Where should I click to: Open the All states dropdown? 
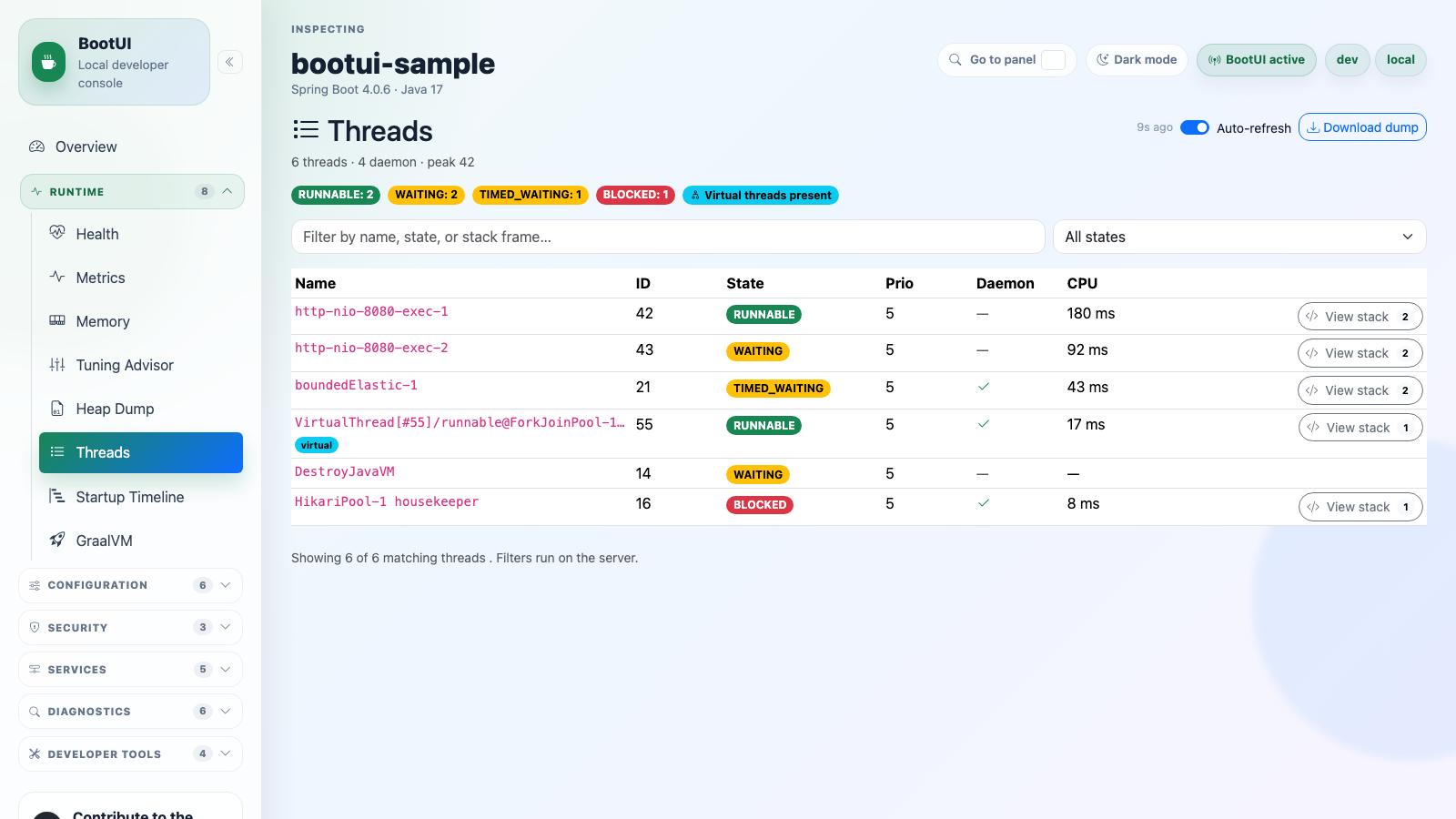click(x=1239, y=237)
